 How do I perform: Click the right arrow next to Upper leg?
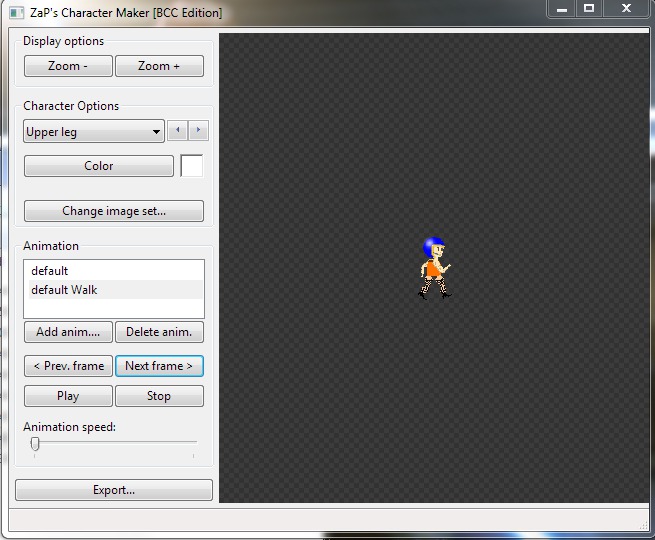(198, 131)
